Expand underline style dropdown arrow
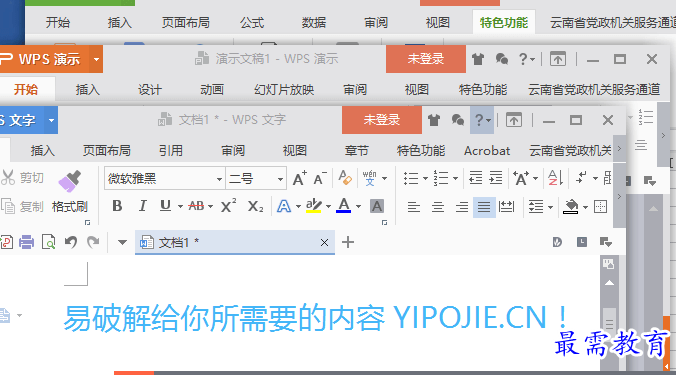This screenshot has height=375, width=676. 180,206
